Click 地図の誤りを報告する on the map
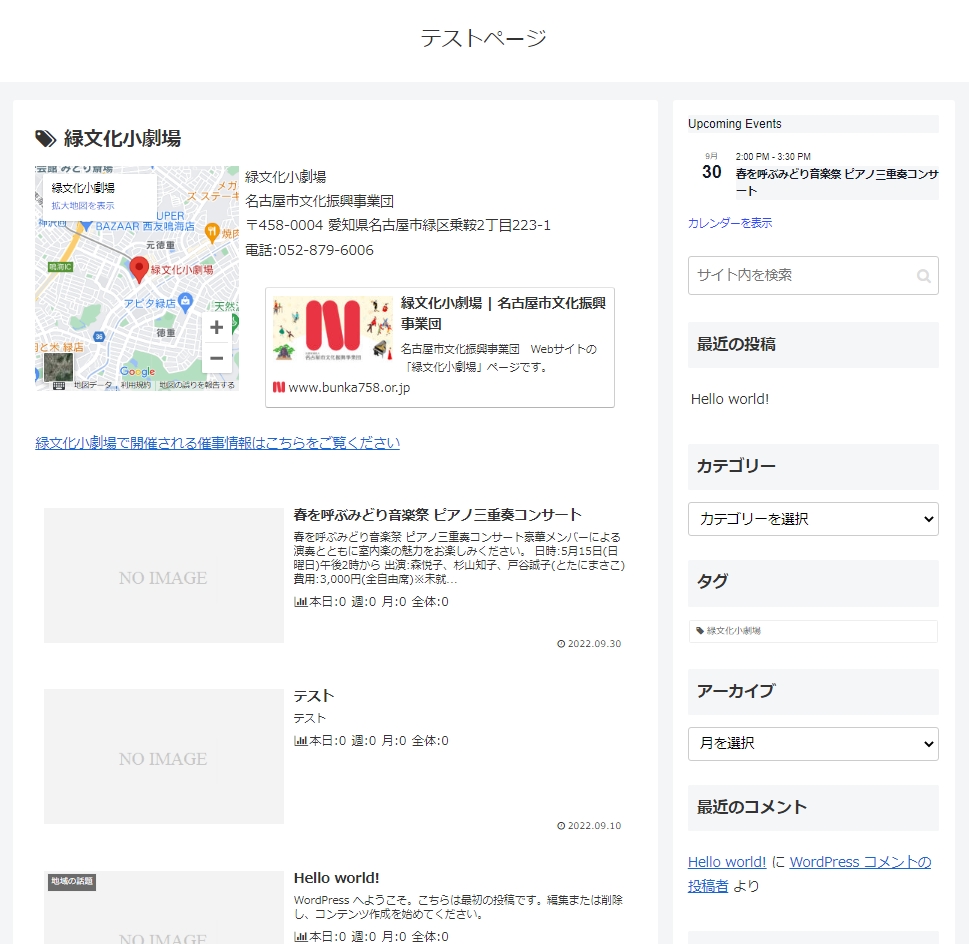This screenshot has height=944, width=969. [x=197, y=385]
